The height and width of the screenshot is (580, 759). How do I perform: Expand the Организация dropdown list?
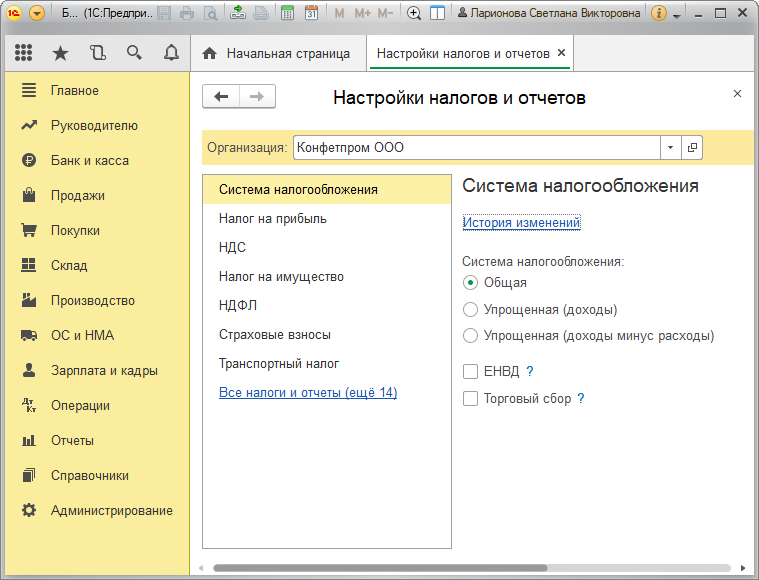pos(670,147)
